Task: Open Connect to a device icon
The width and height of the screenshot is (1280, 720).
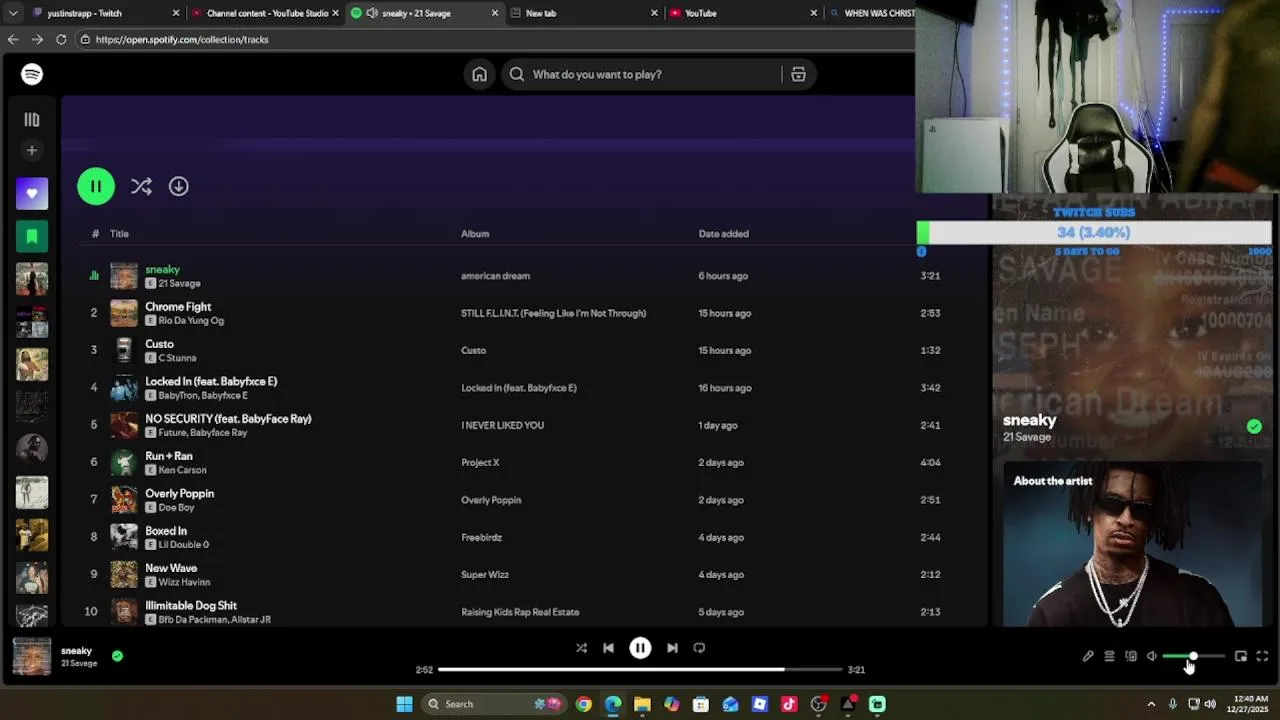Action: coord(1131,656)
